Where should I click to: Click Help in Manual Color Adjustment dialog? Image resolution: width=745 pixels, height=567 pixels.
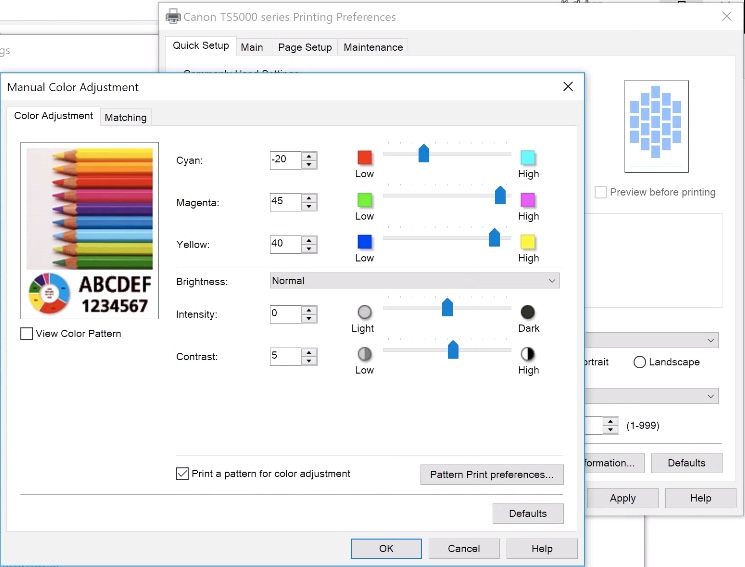[542, 548]
